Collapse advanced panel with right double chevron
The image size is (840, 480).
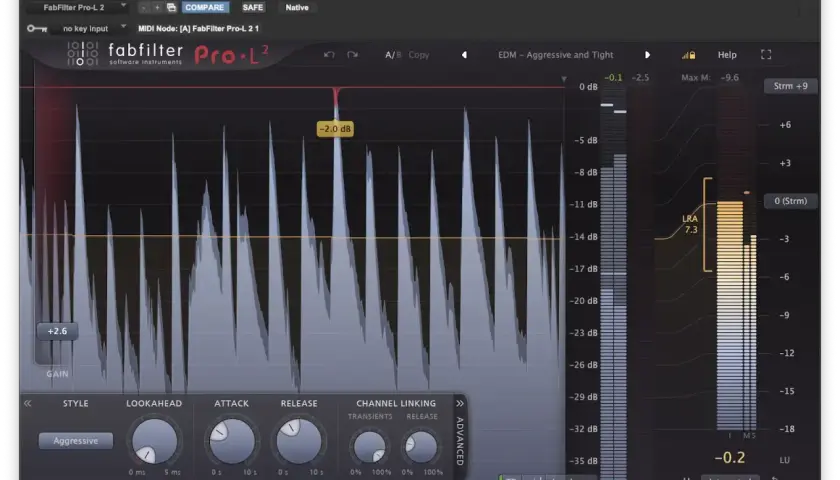(460, 403)
